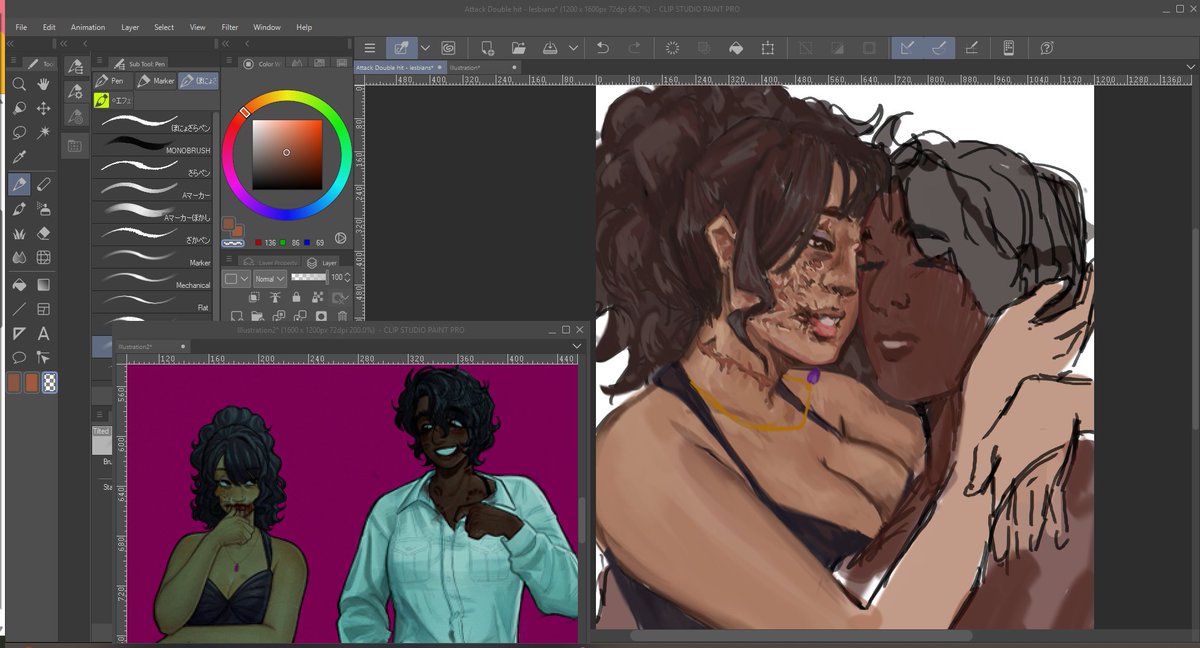
Task: Select the Mechanical brush preset
Action: click(x=153, y=279)
